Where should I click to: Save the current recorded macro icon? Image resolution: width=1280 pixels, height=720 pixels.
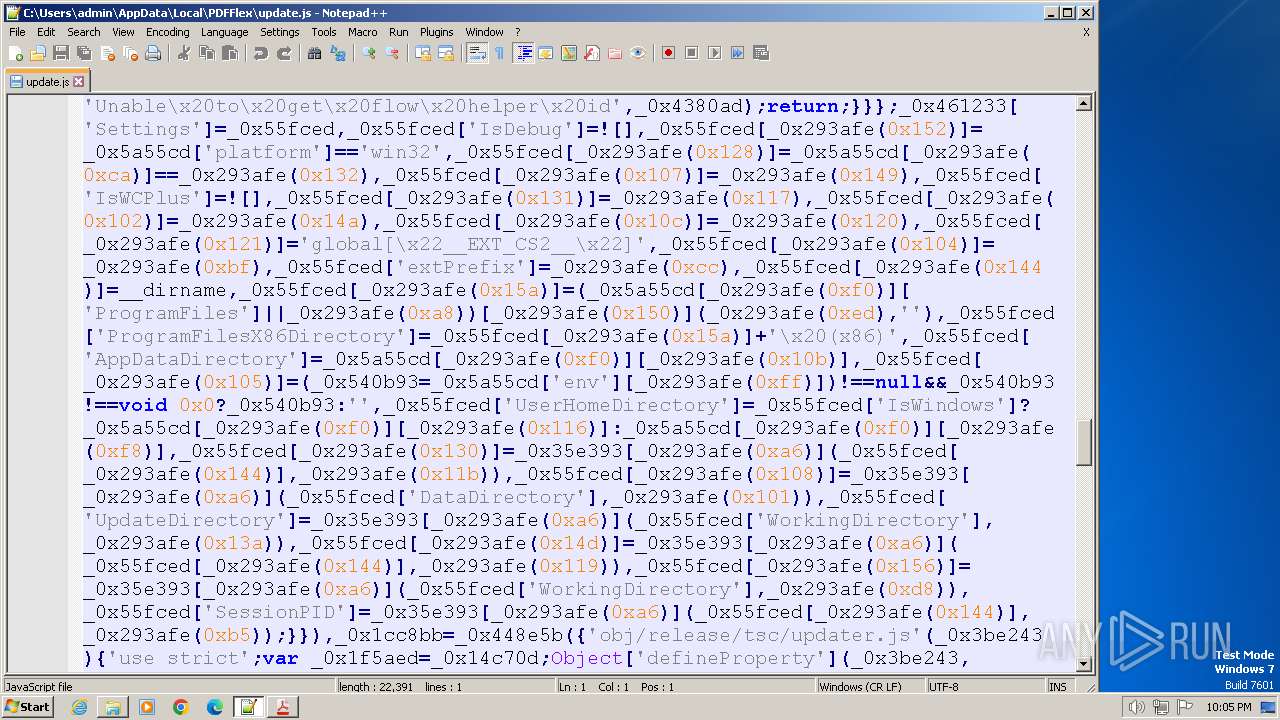coord(760,53)
